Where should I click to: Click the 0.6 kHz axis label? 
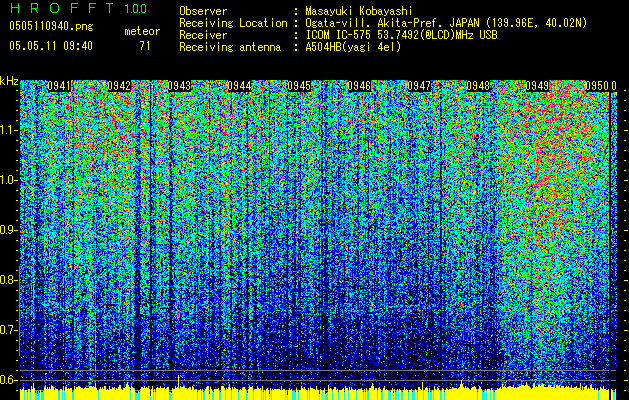pyautogui.click(x=8, y=380)
